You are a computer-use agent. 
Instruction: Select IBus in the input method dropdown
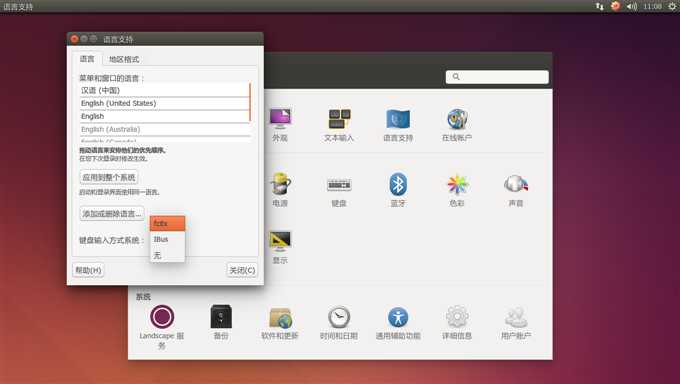coord(167,239)
